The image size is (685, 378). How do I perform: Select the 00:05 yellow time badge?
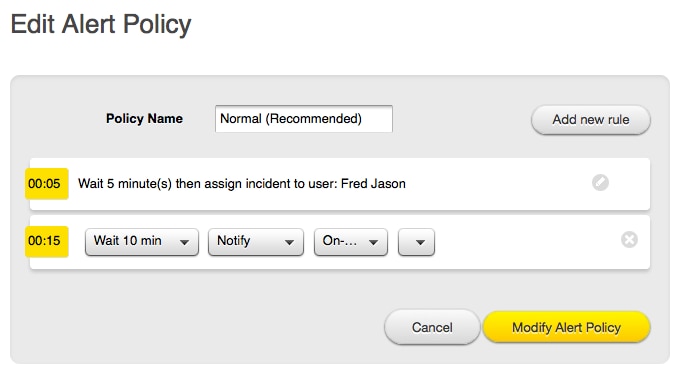46,184
